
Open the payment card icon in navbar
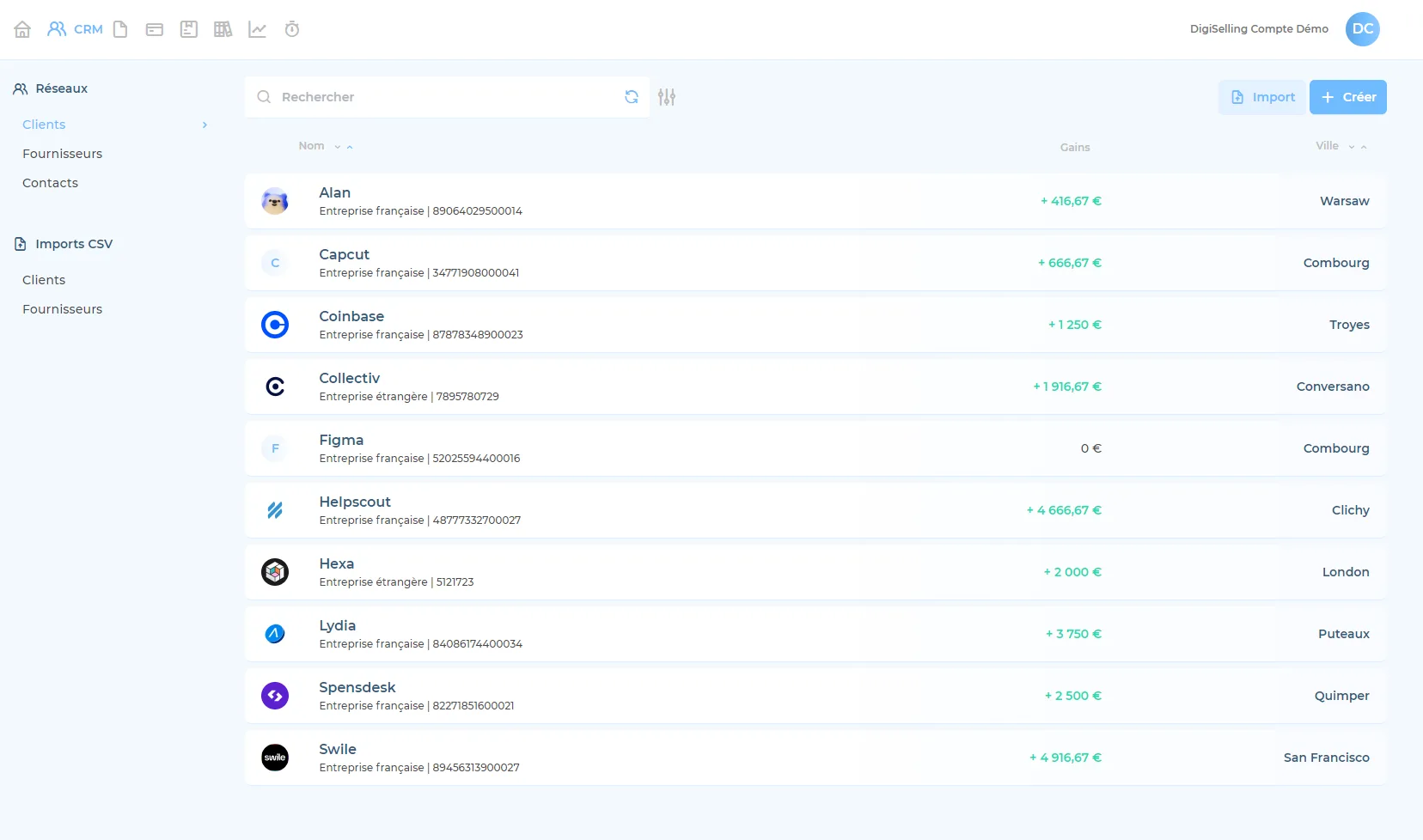pyautogui.click(x=155, y=29)
